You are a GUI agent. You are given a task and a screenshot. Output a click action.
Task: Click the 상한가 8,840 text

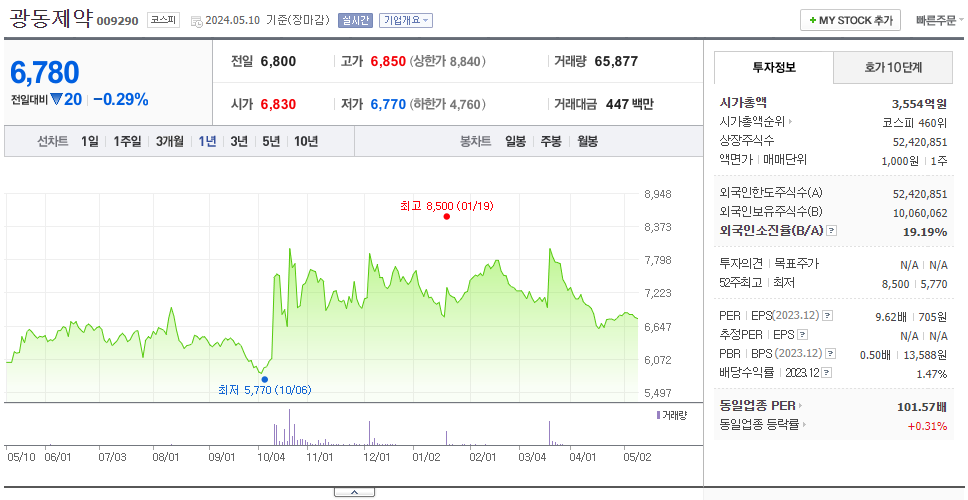click(448, 61)
